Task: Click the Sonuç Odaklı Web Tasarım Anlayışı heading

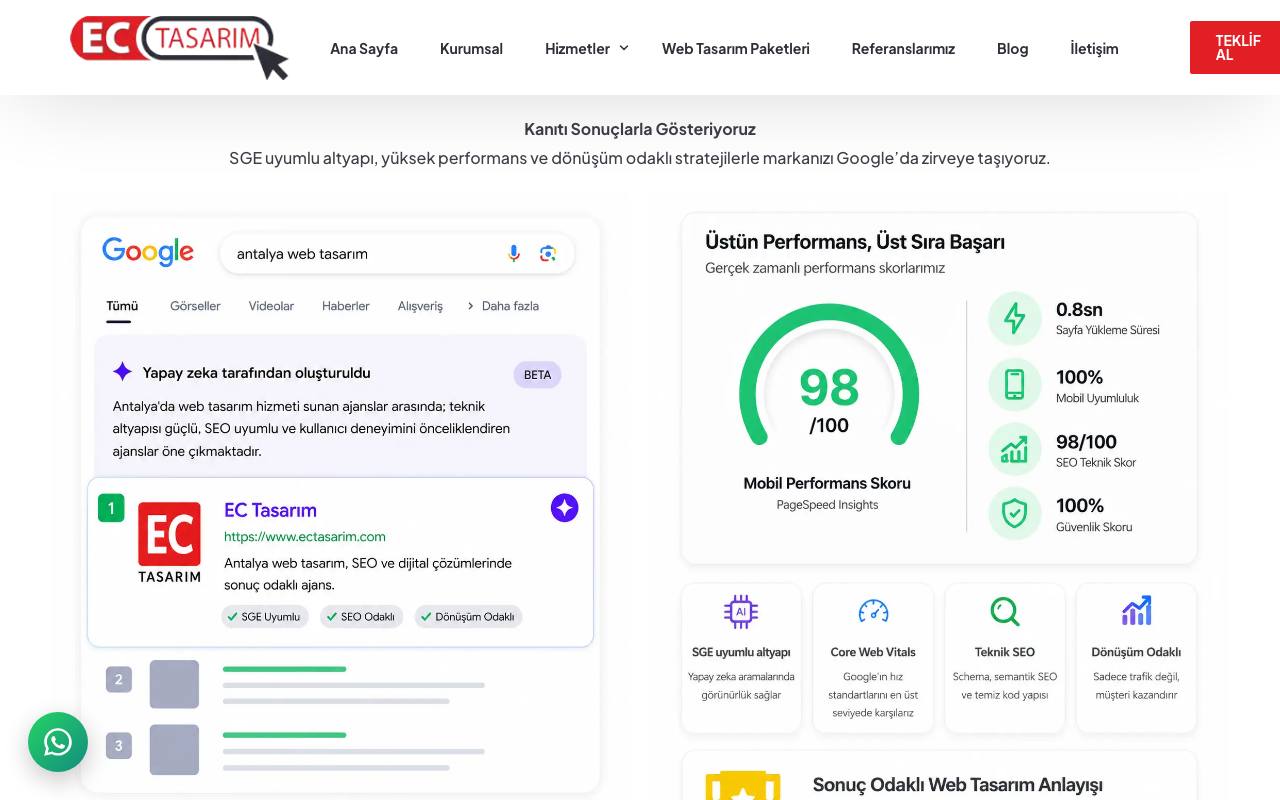Action: [957, 785]
